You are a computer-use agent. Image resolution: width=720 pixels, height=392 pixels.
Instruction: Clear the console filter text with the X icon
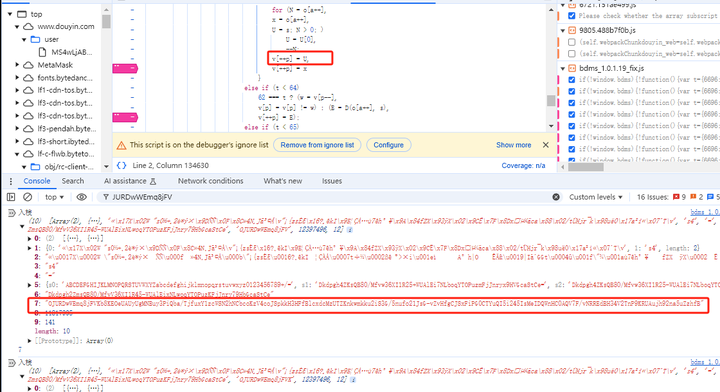pyautogui.click(x=556, y=197)
